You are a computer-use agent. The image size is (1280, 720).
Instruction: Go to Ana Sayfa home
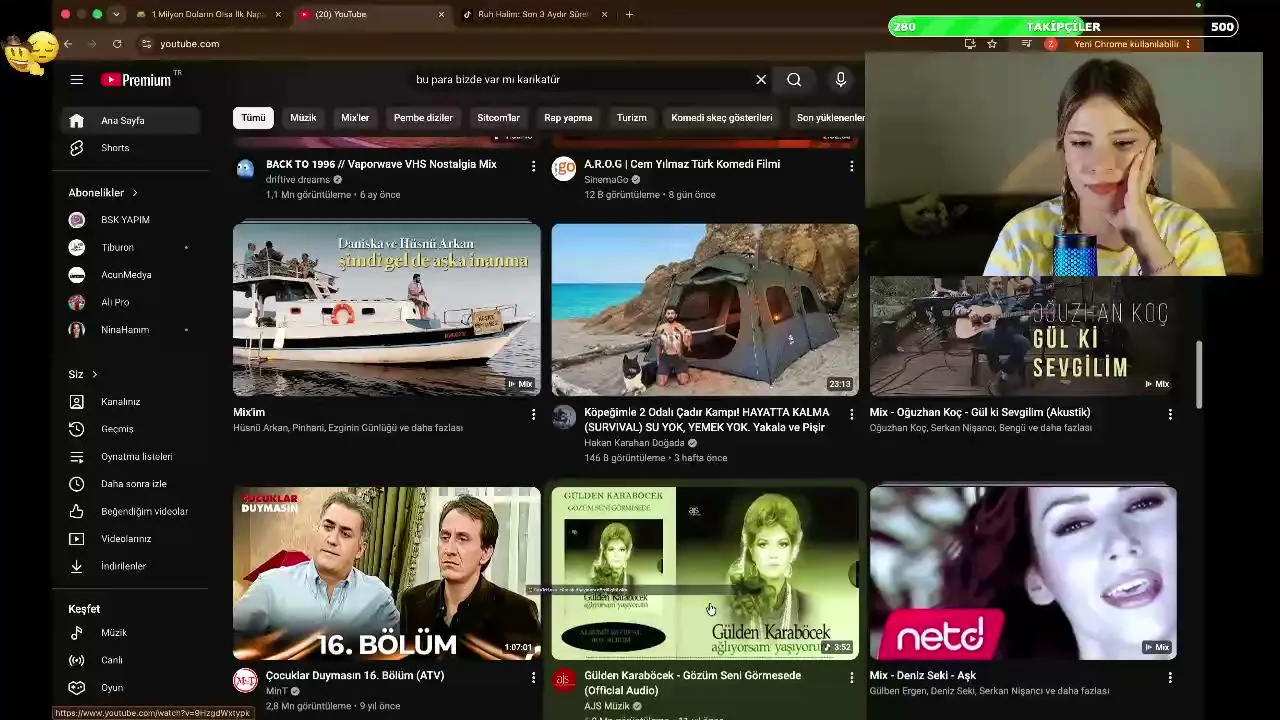tap(130, 121)
